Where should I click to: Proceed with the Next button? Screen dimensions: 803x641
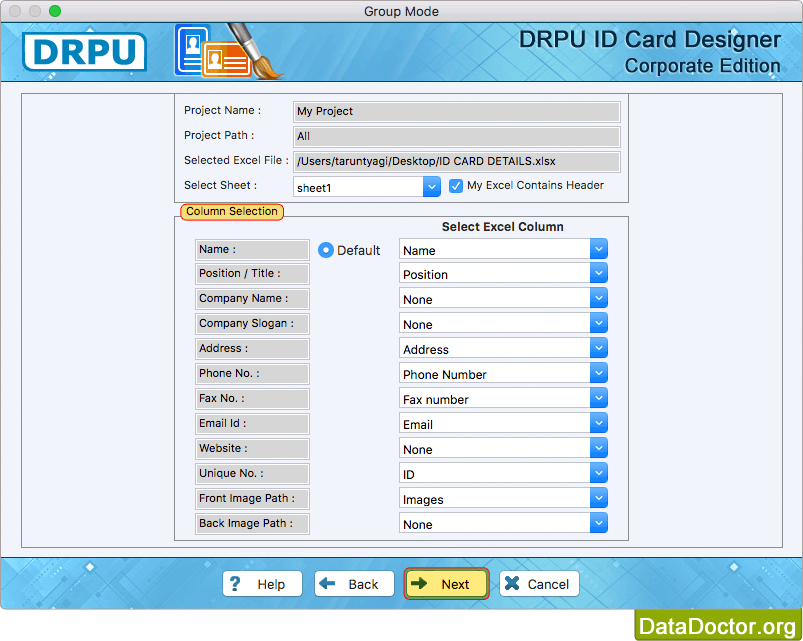(x=447, y=584)
